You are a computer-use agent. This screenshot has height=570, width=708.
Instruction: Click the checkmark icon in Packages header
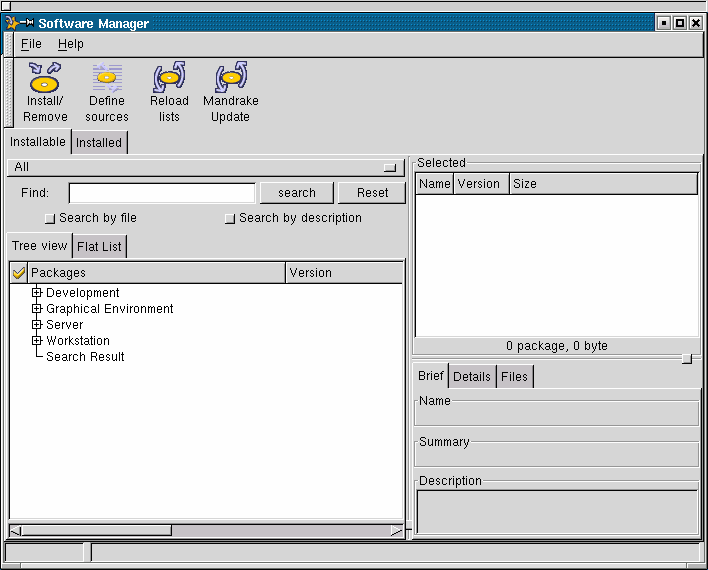coord(19,273)
